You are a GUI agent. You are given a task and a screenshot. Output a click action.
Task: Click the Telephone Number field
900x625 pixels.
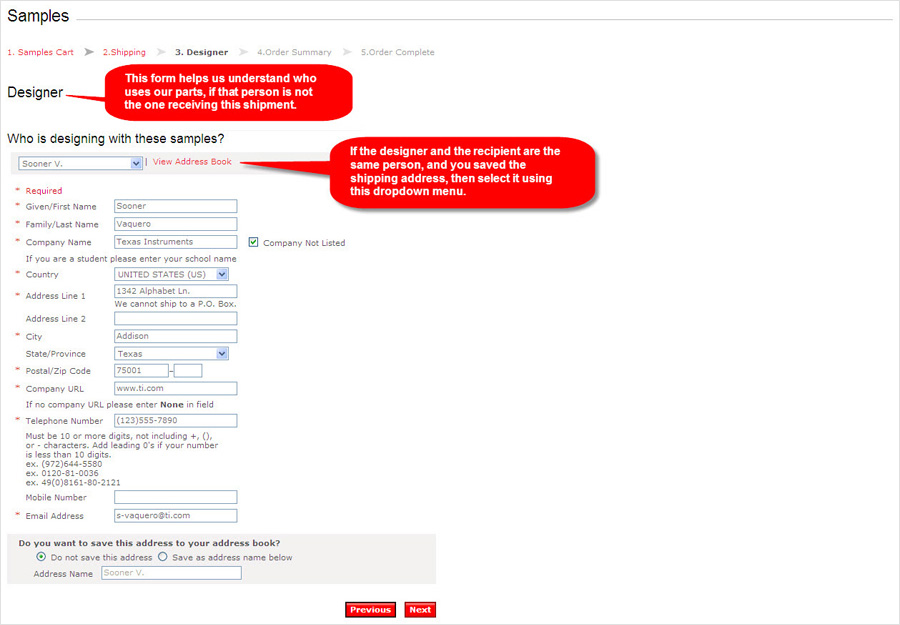(175, 421)
